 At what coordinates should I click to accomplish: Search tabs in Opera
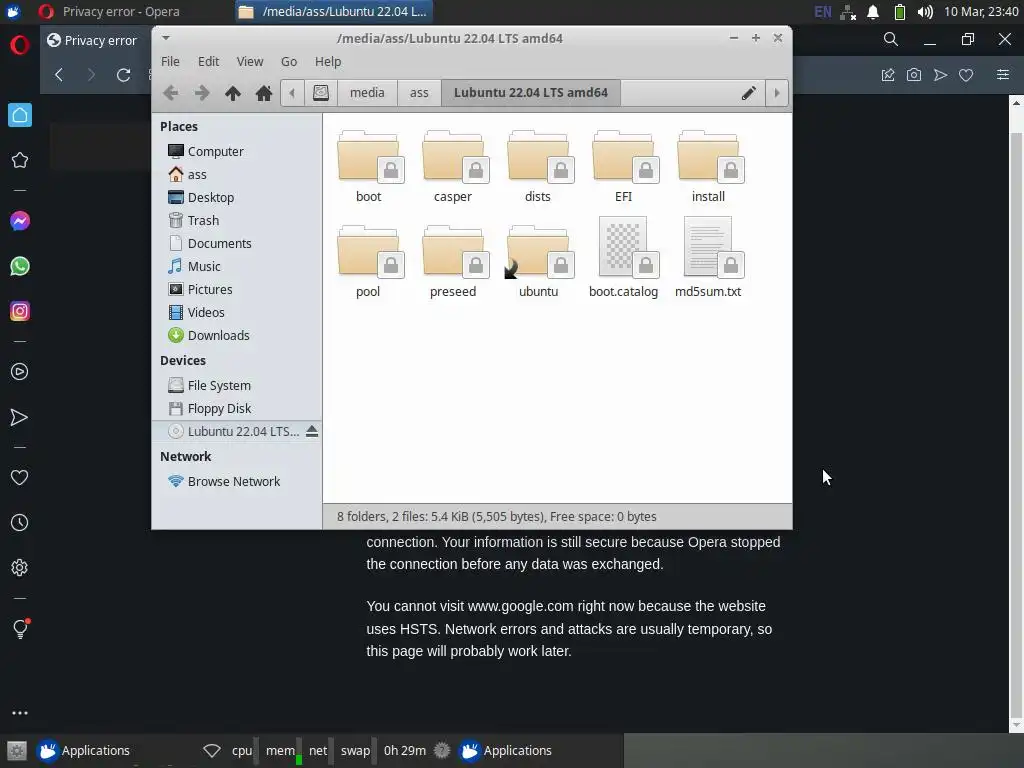click(x=891, y=40)
